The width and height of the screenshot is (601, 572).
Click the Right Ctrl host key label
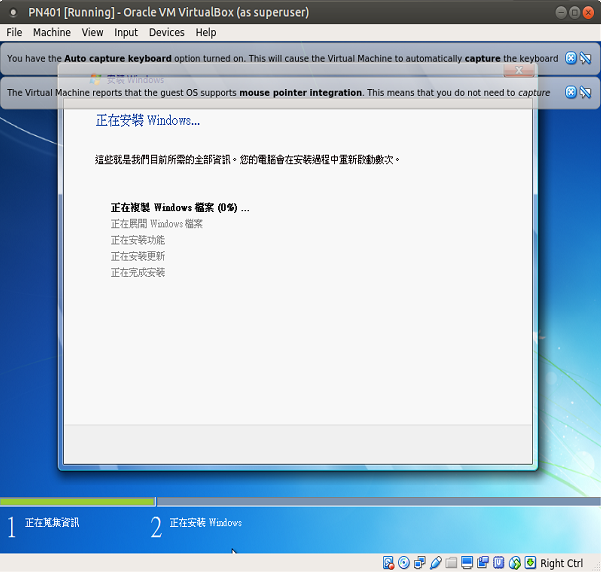tap(562, 563)
